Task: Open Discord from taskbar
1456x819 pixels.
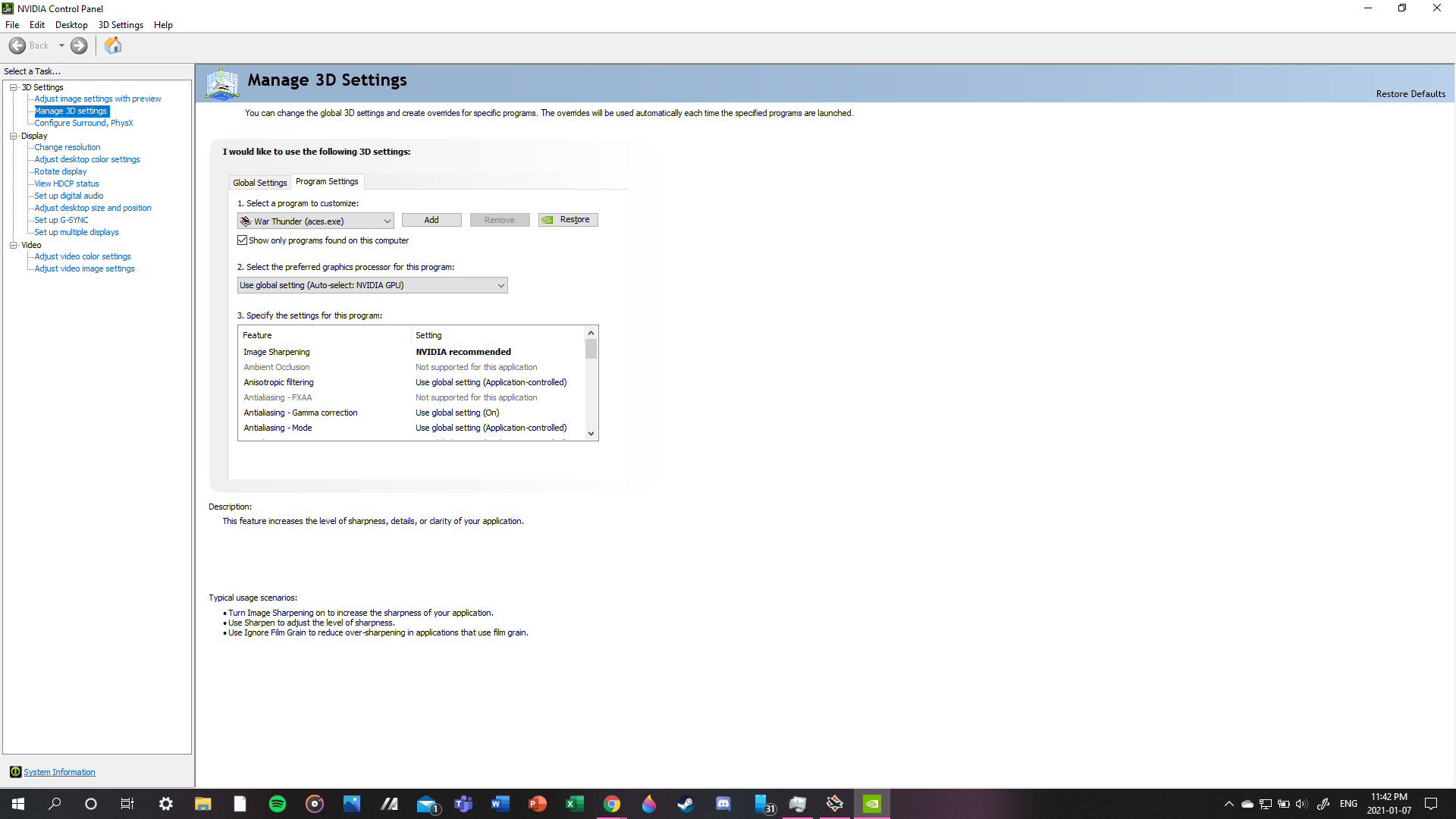Action: point(723,804)
